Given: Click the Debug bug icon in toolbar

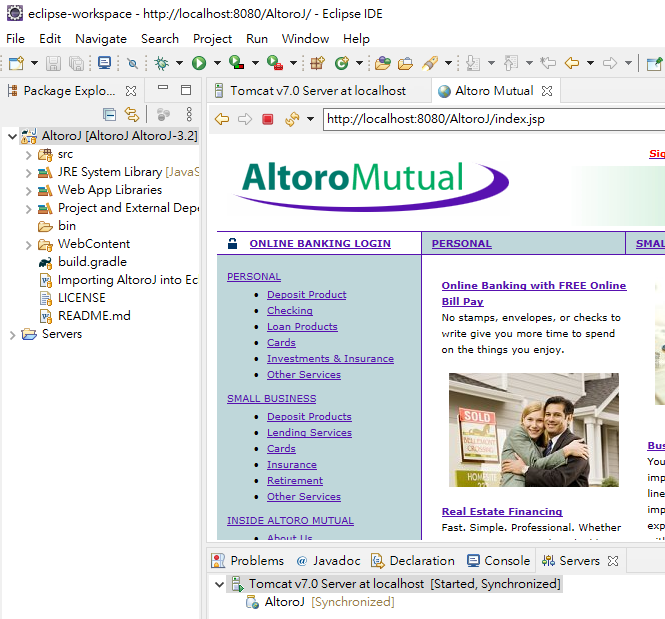Looking at the screenshot, I should (161, 63).
